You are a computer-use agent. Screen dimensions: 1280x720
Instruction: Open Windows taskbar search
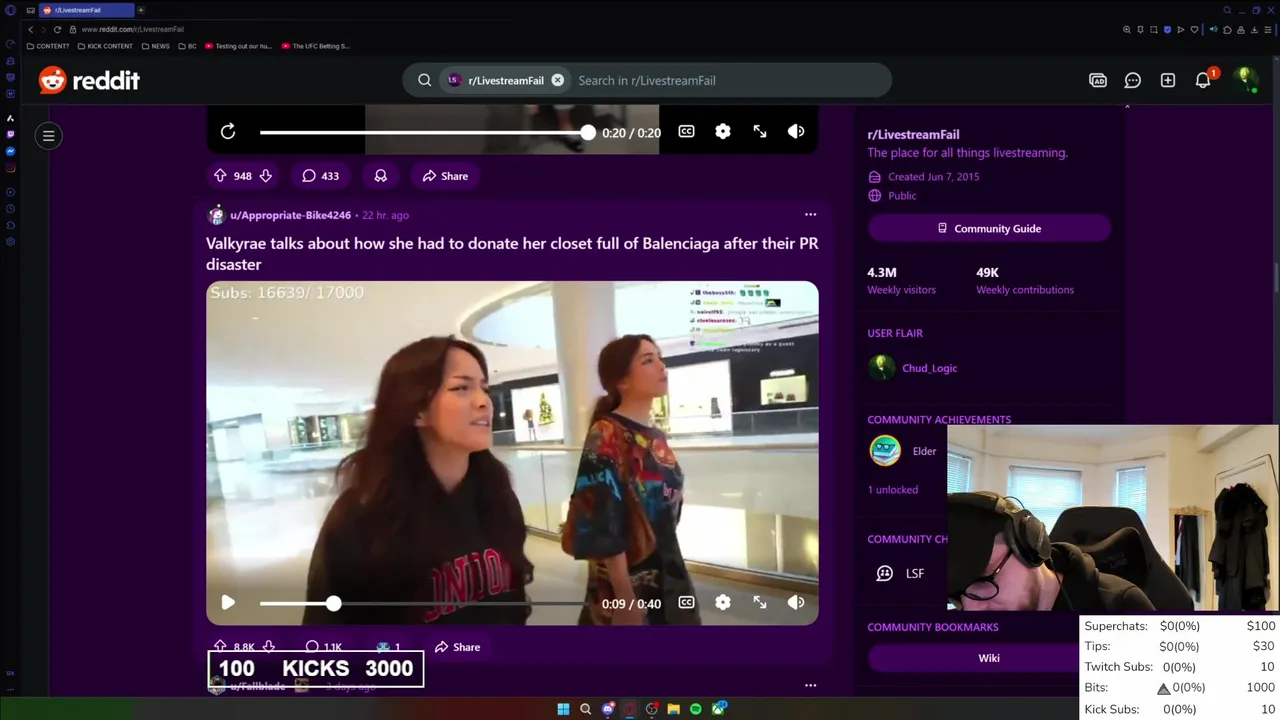pyautogui.click(x=586, y=709)
